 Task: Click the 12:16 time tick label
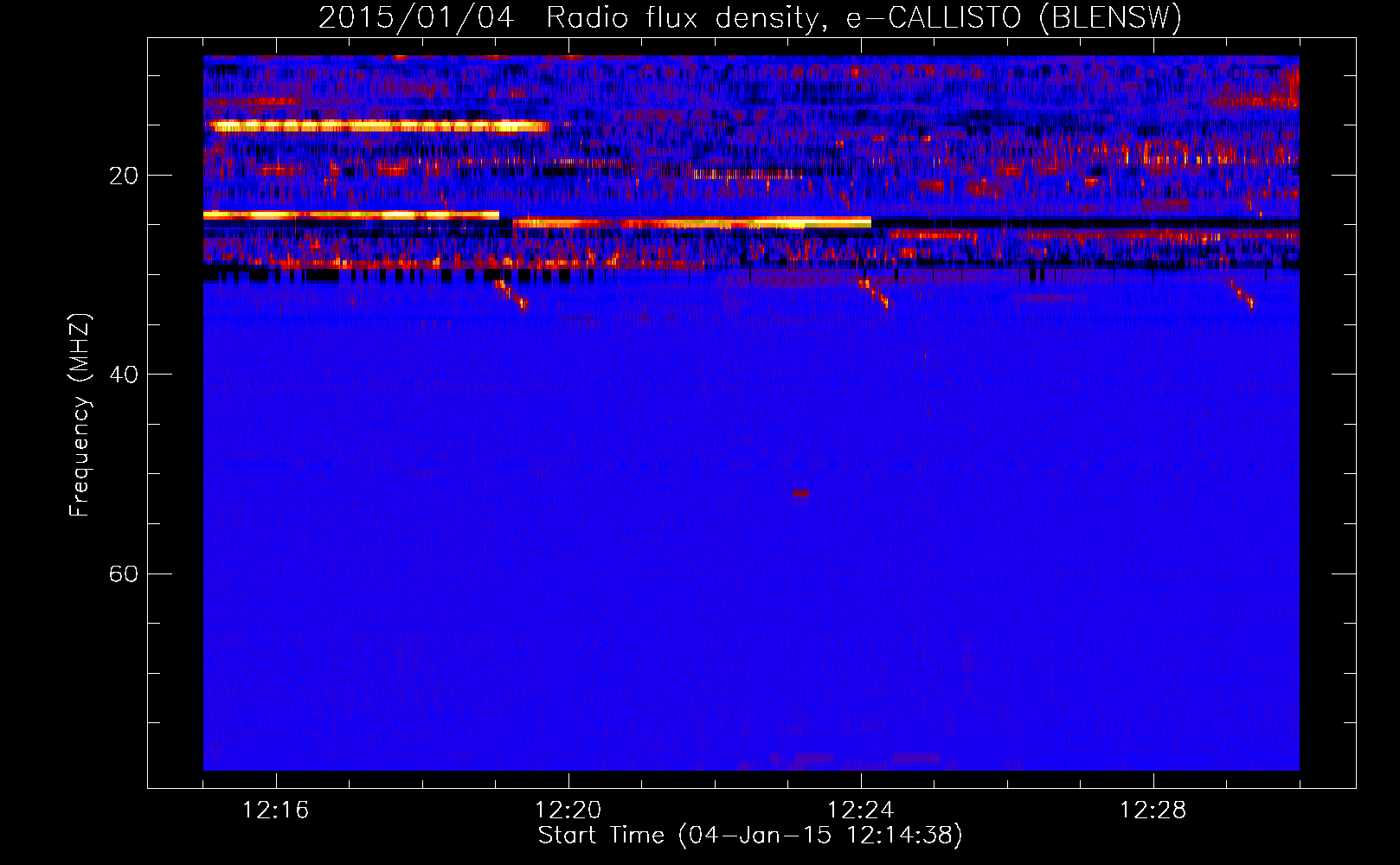tap(276, 811)
